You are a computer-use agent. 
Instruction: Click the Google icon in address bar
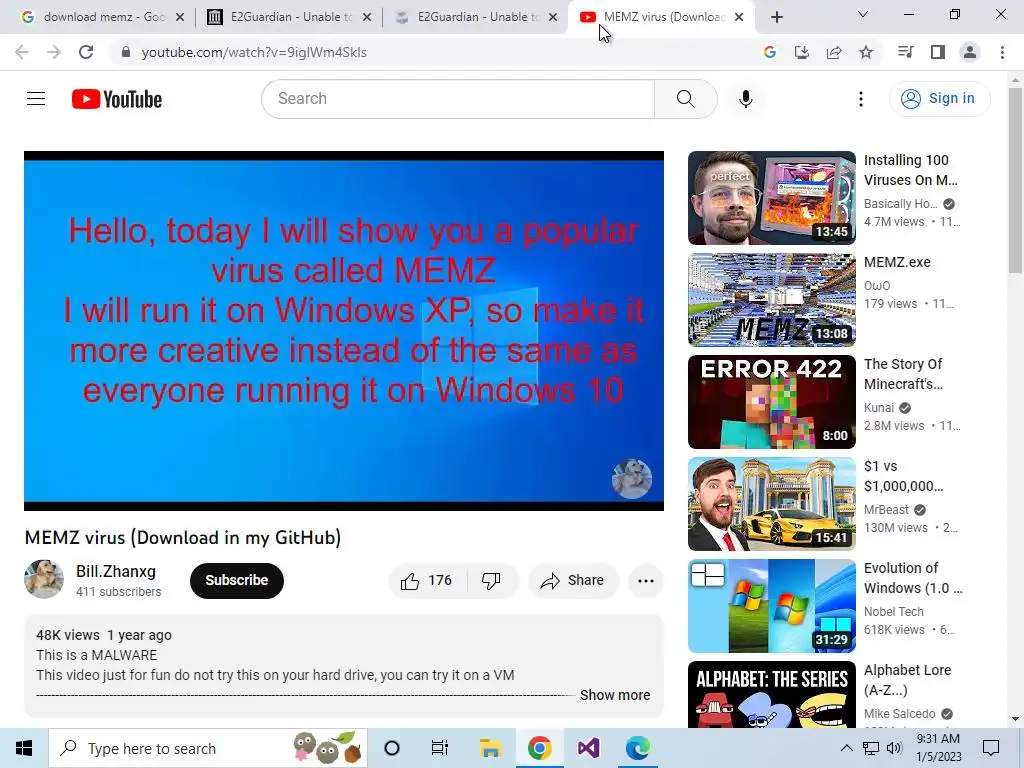(x=770, y=52)
